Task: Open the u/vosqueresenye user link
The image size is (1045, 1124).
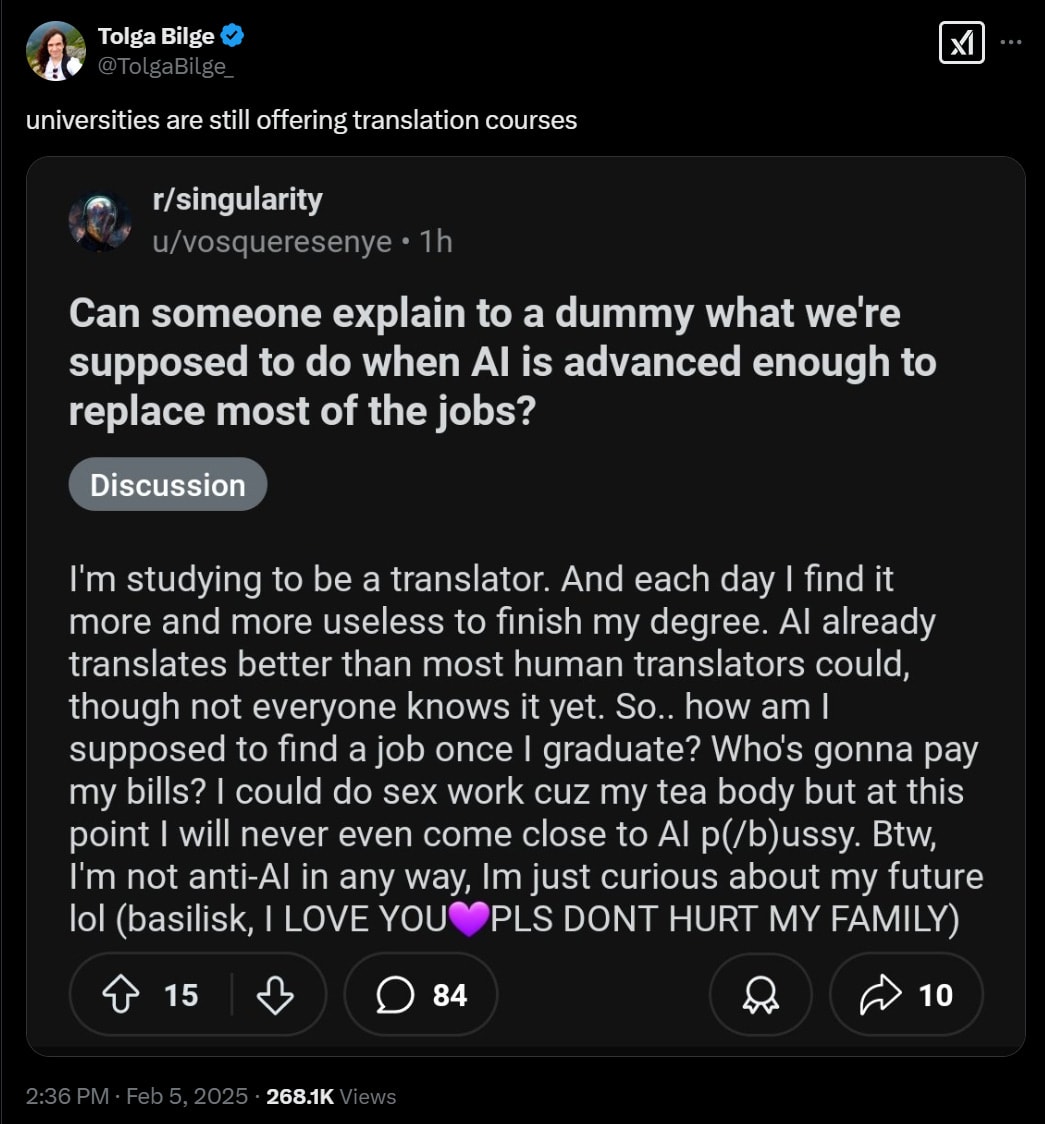Action: tap(272, 242)
